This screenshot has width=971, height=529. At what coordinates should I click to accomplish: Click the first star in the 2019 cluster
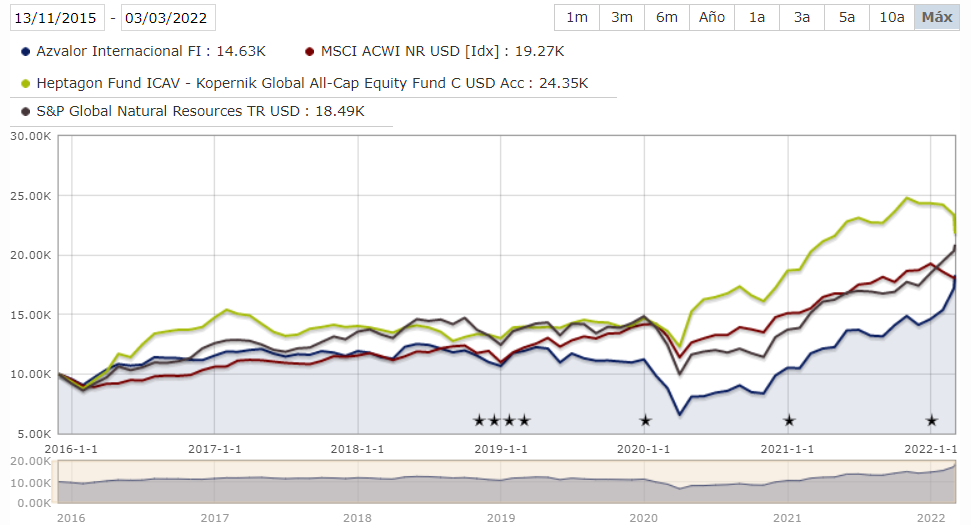479,421
